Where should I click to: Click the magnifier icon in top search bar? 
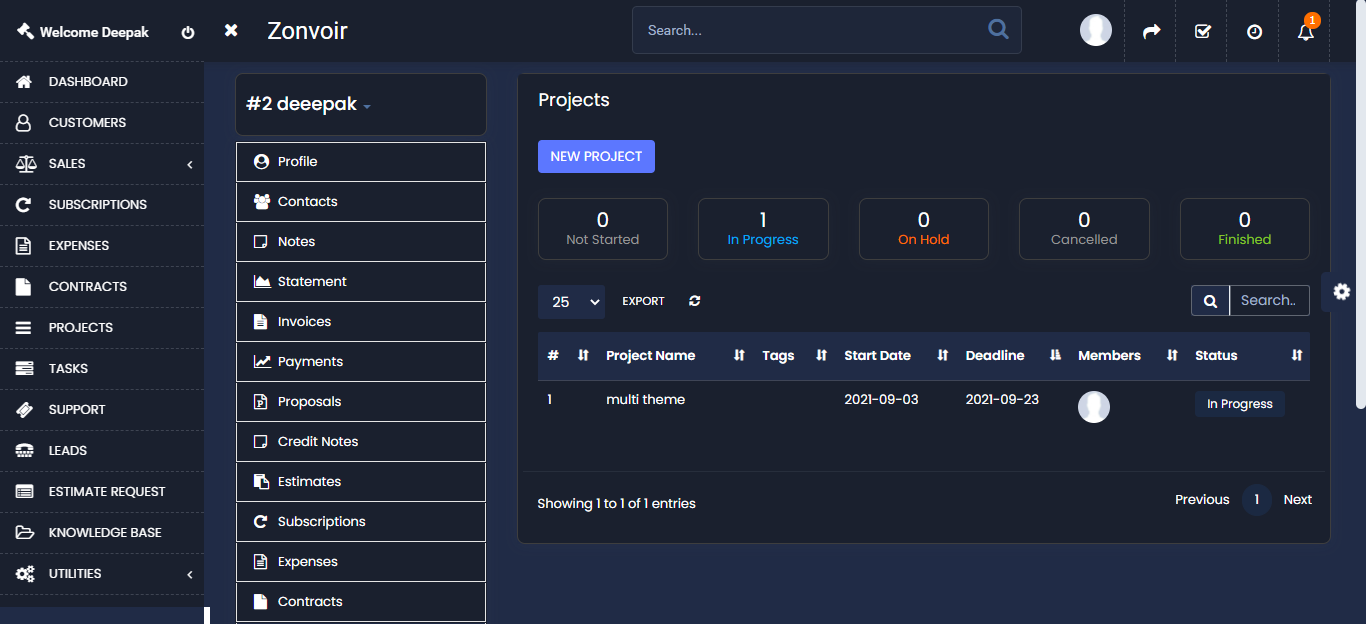point(998,30)
